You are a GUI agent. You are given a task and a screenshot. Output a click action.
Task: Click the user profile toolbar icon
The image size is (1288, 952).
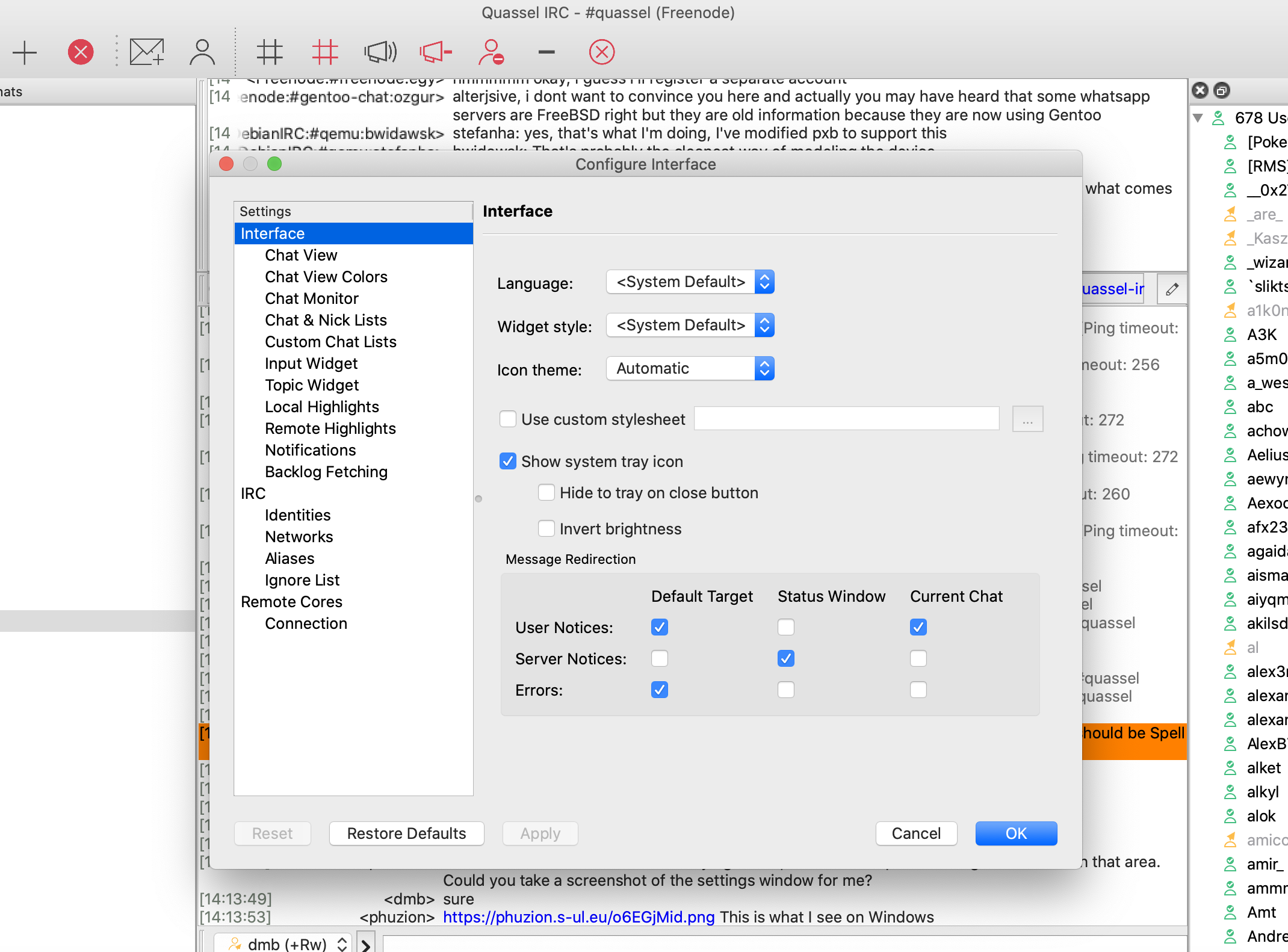[202, 52]
